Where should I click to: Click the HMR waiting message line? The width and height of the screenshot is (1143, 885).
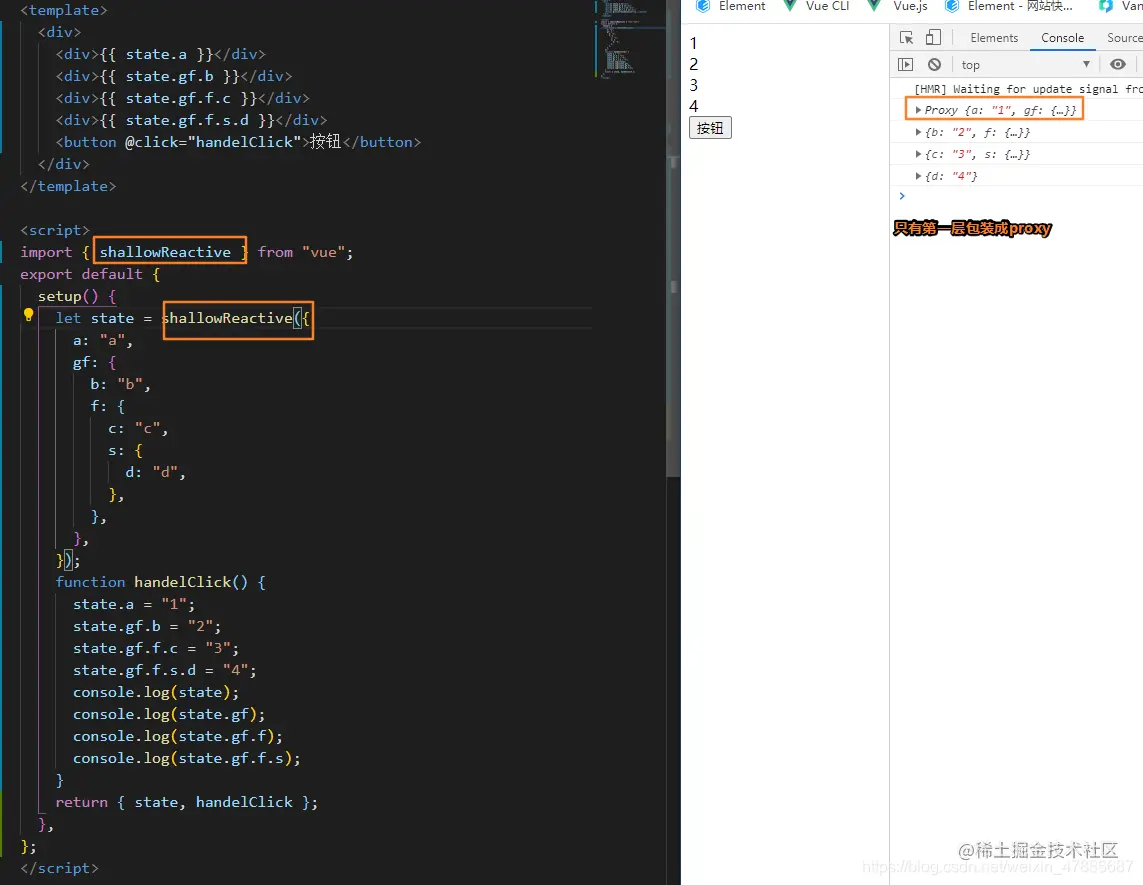pyautogui.click(x=1027, y=89)
